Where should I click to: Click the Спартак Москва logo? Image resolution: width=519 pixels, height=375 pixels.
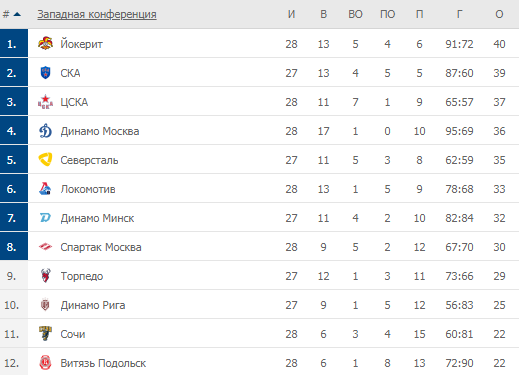coord(45,247)
